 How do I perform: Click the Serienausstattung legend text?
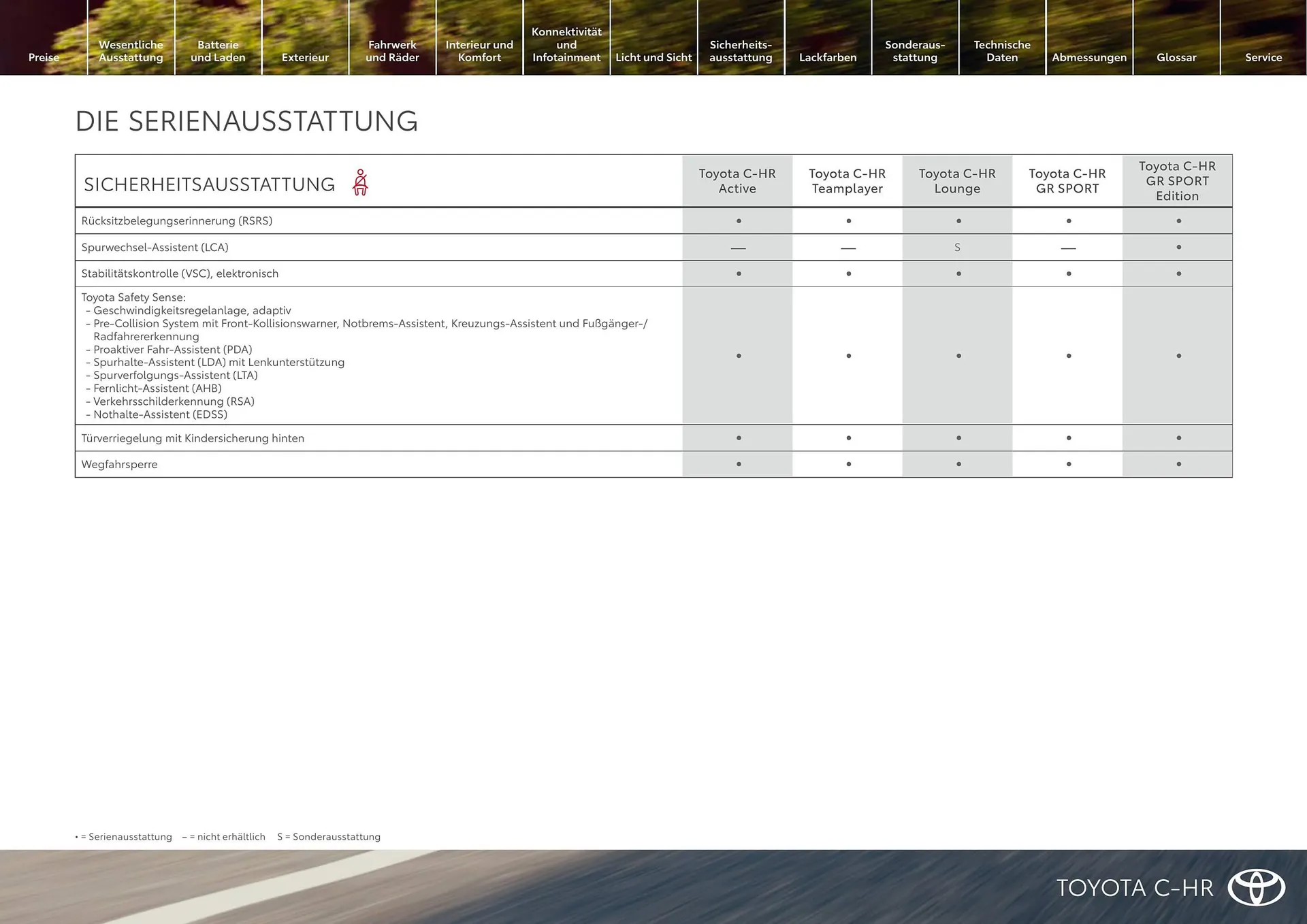point(124,837)
